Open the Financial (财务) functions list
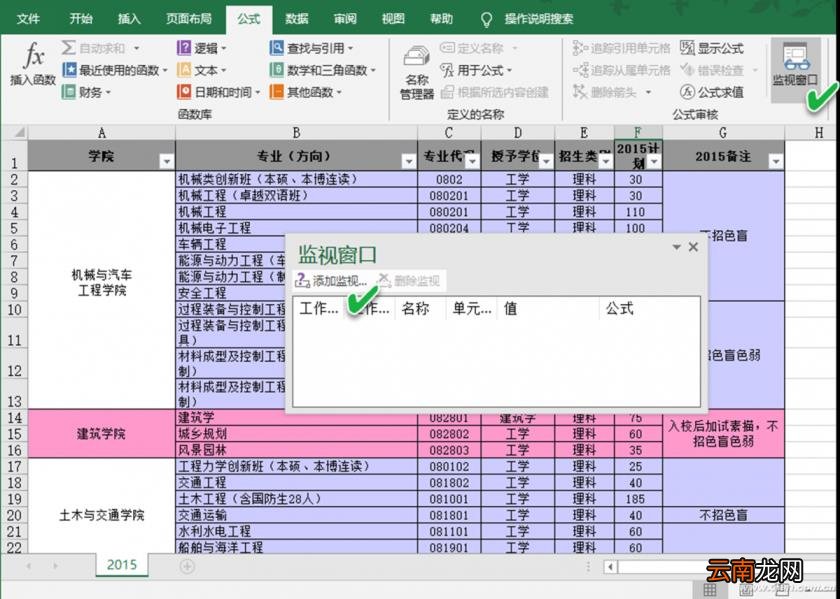Screen dimensions: 840x599 86,92
